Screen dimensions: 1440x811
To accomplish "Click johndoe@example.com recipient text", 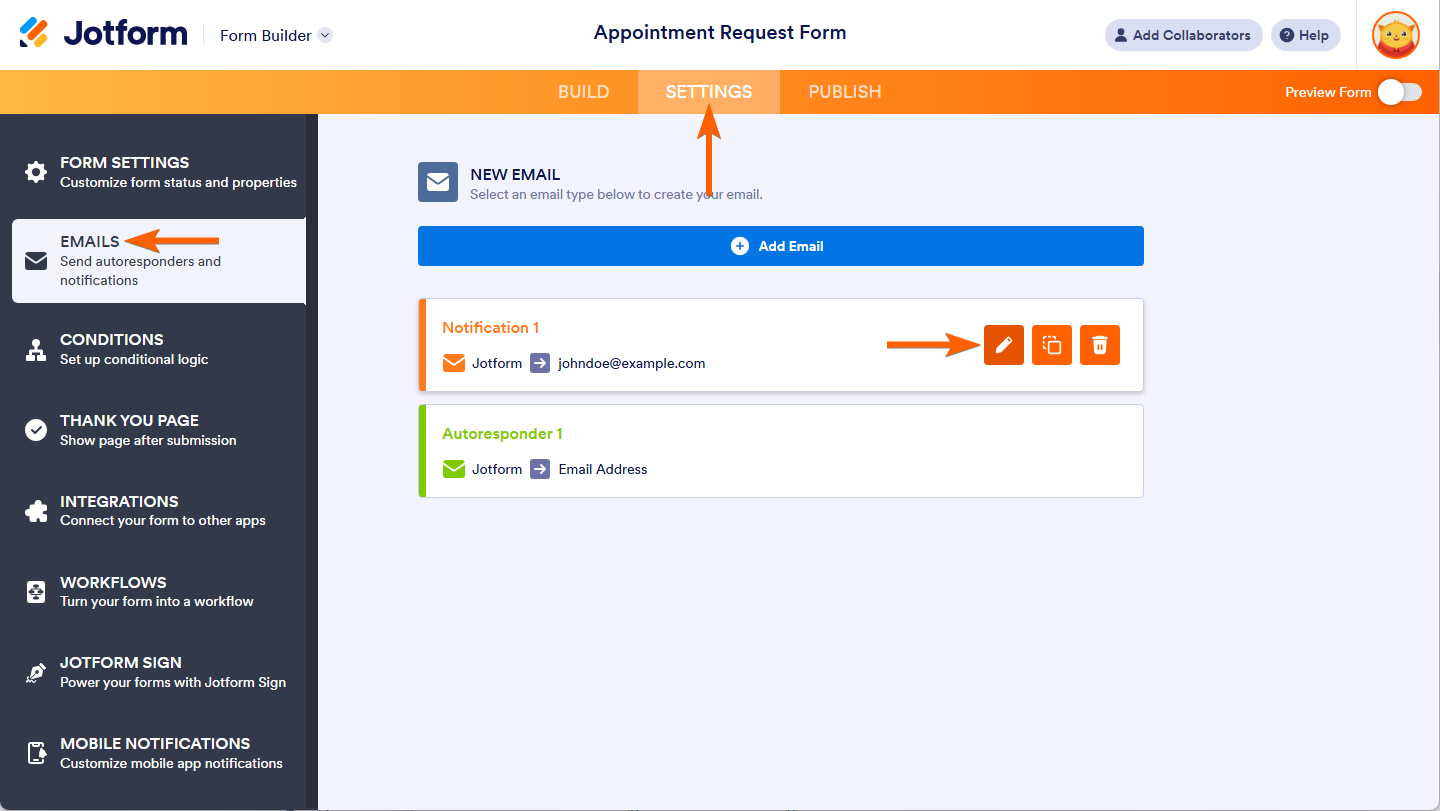I will click(x=632, y=363).
